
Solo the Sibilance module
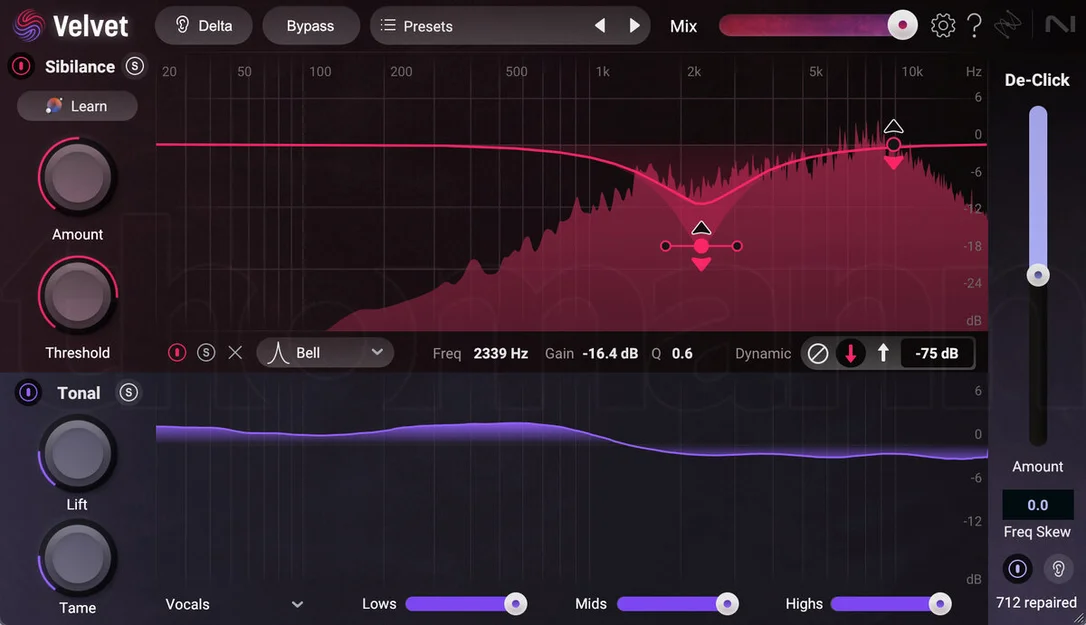point(134,66)
